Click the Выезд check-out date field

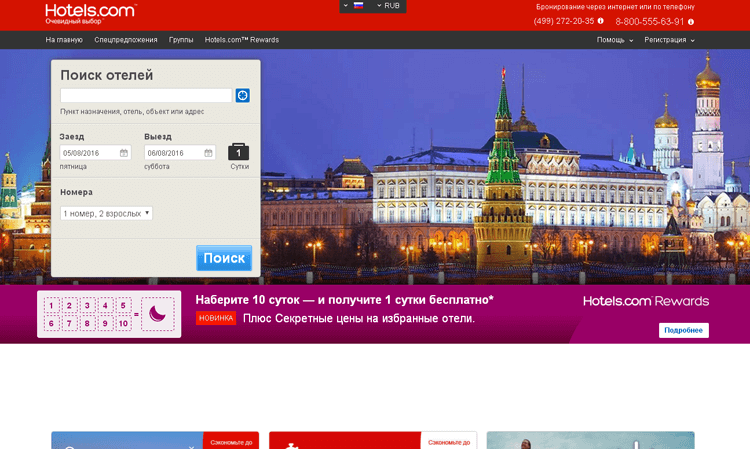click(180, 153)
